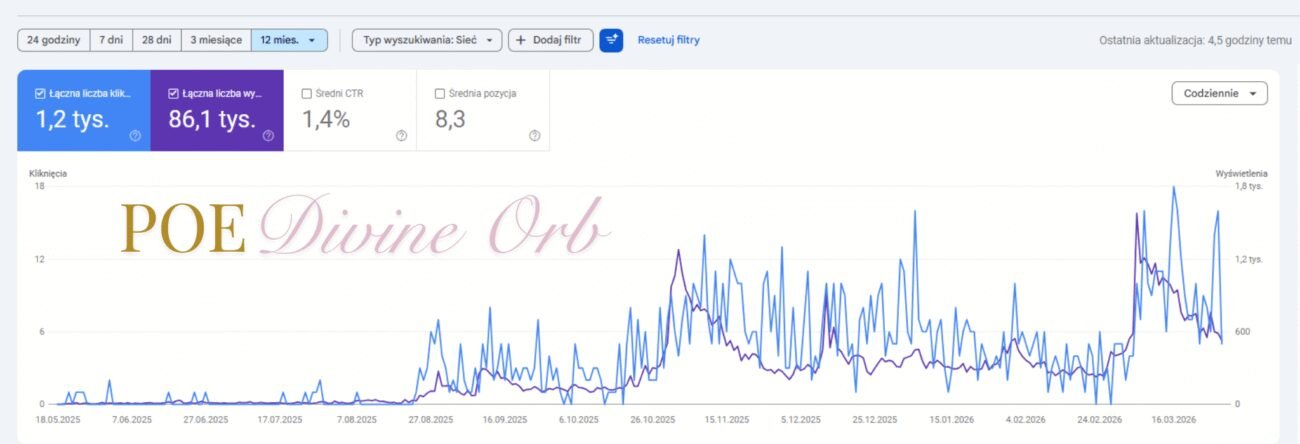Open help icon on Średni CTR card
This screenshot has height=444, width=1300.
(x=401, y=136)
